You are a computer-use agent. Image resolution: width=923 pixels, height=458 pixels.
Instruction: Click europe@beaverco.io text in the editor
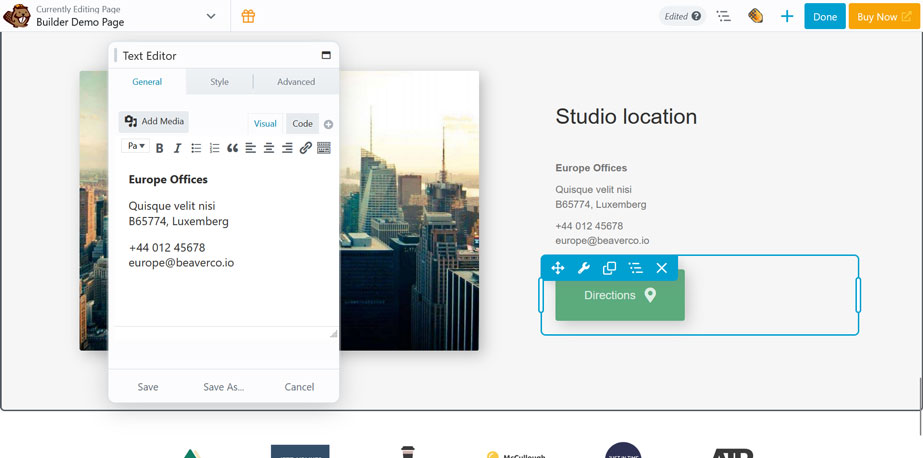tap(181, 263)
